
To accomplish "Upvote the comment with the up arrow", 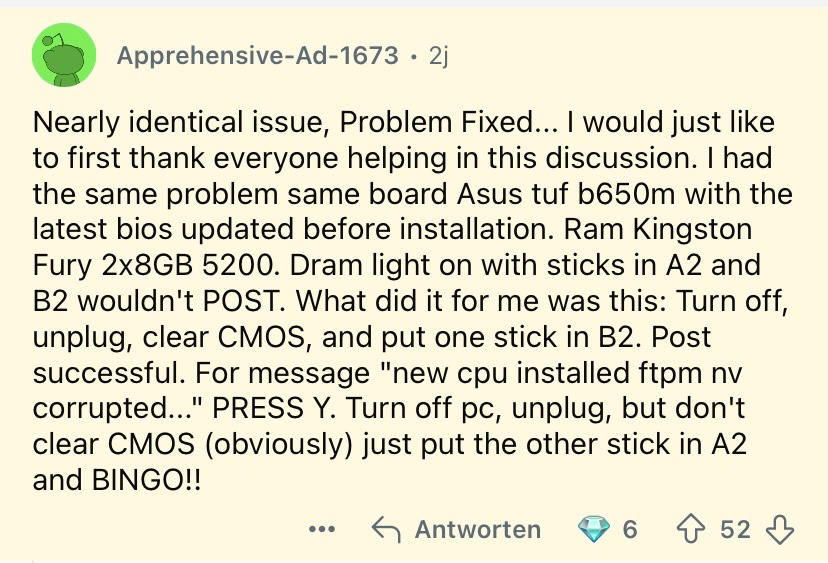I will pos(691,529).
